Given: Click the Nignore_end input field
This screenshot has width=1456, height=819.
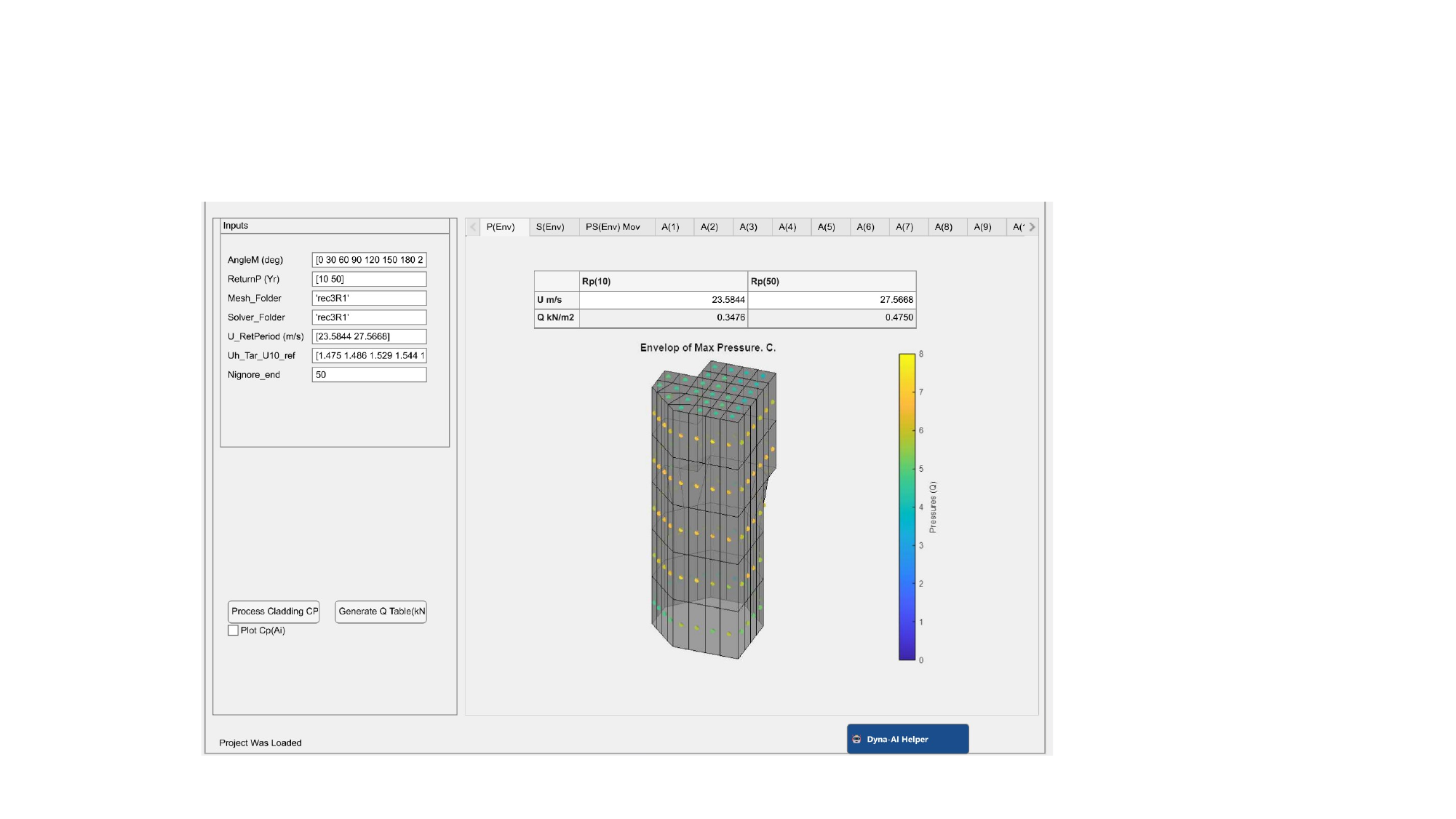Looking at the screenshot, I should pos(369,375).
